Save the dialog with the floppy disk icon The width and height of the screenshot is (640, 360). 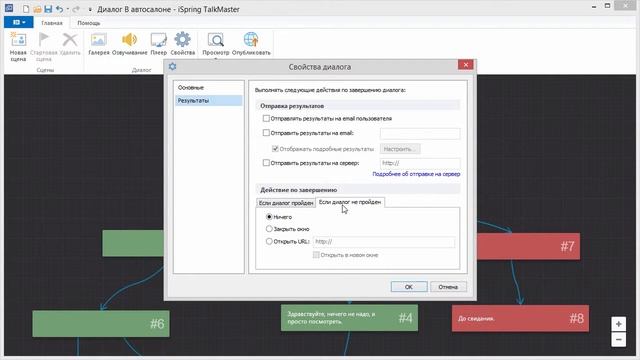48,9
